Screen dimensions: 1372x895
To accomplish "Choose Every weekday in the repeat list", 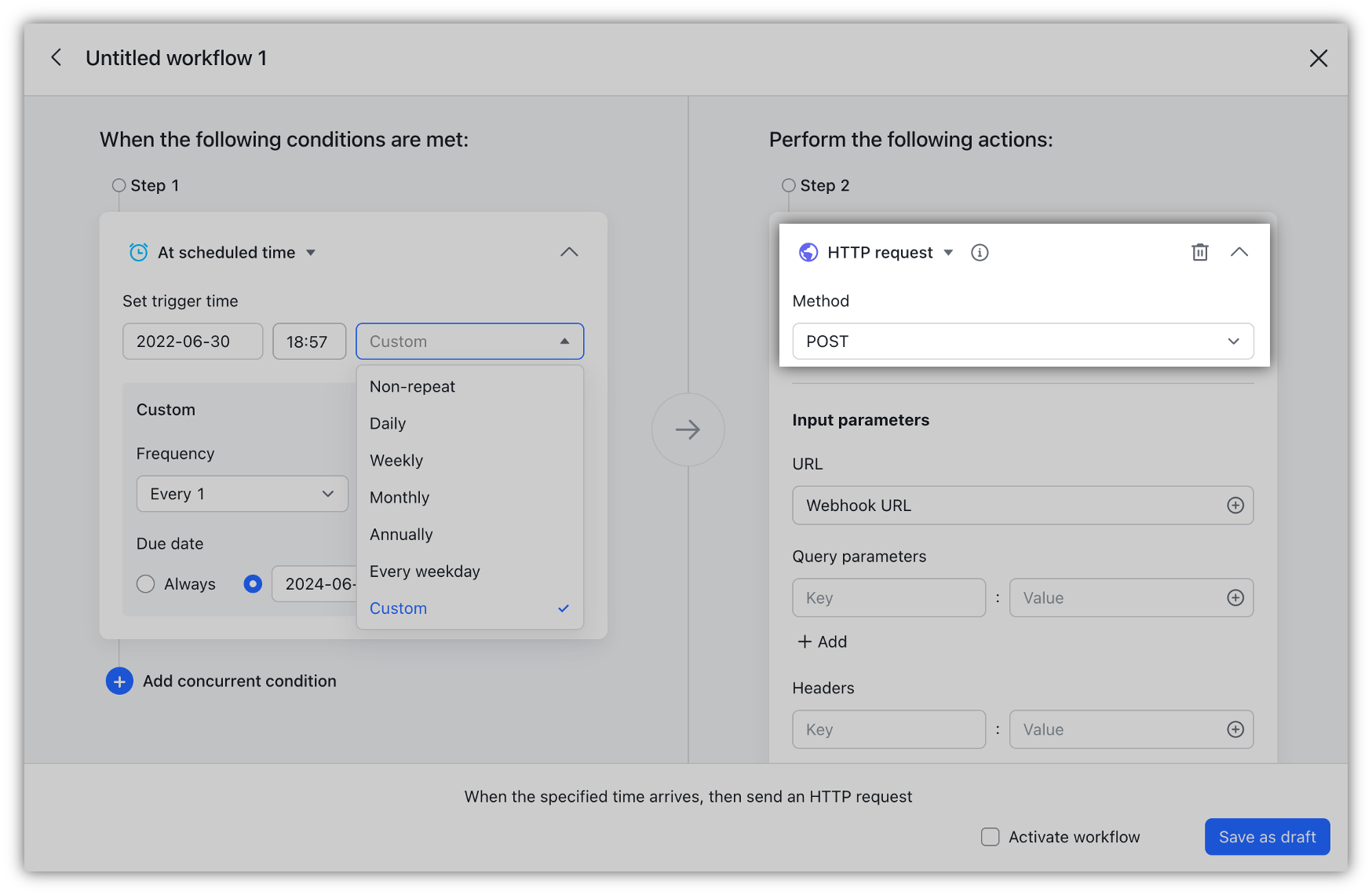I will 424,571.
